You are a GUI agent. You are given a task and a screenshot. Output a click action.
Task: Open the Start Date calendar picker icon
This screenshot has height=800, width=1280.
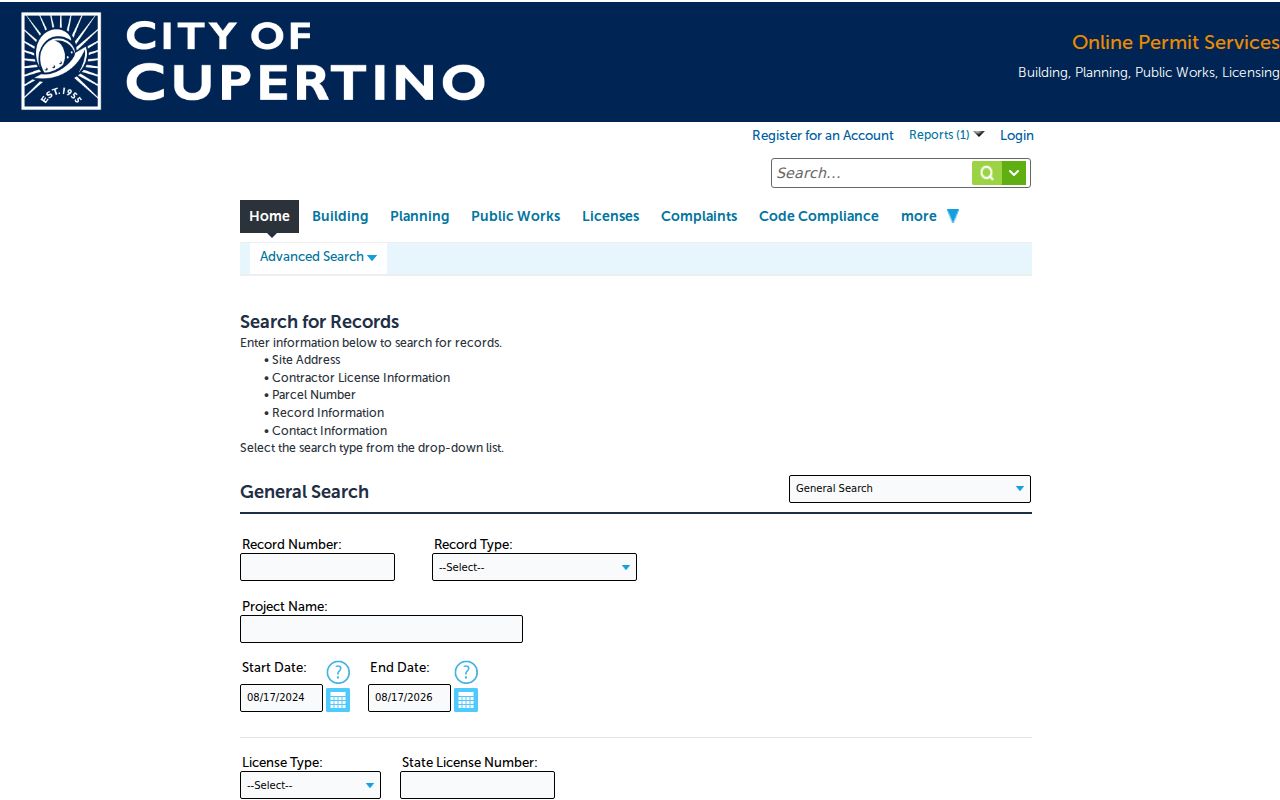338,700
